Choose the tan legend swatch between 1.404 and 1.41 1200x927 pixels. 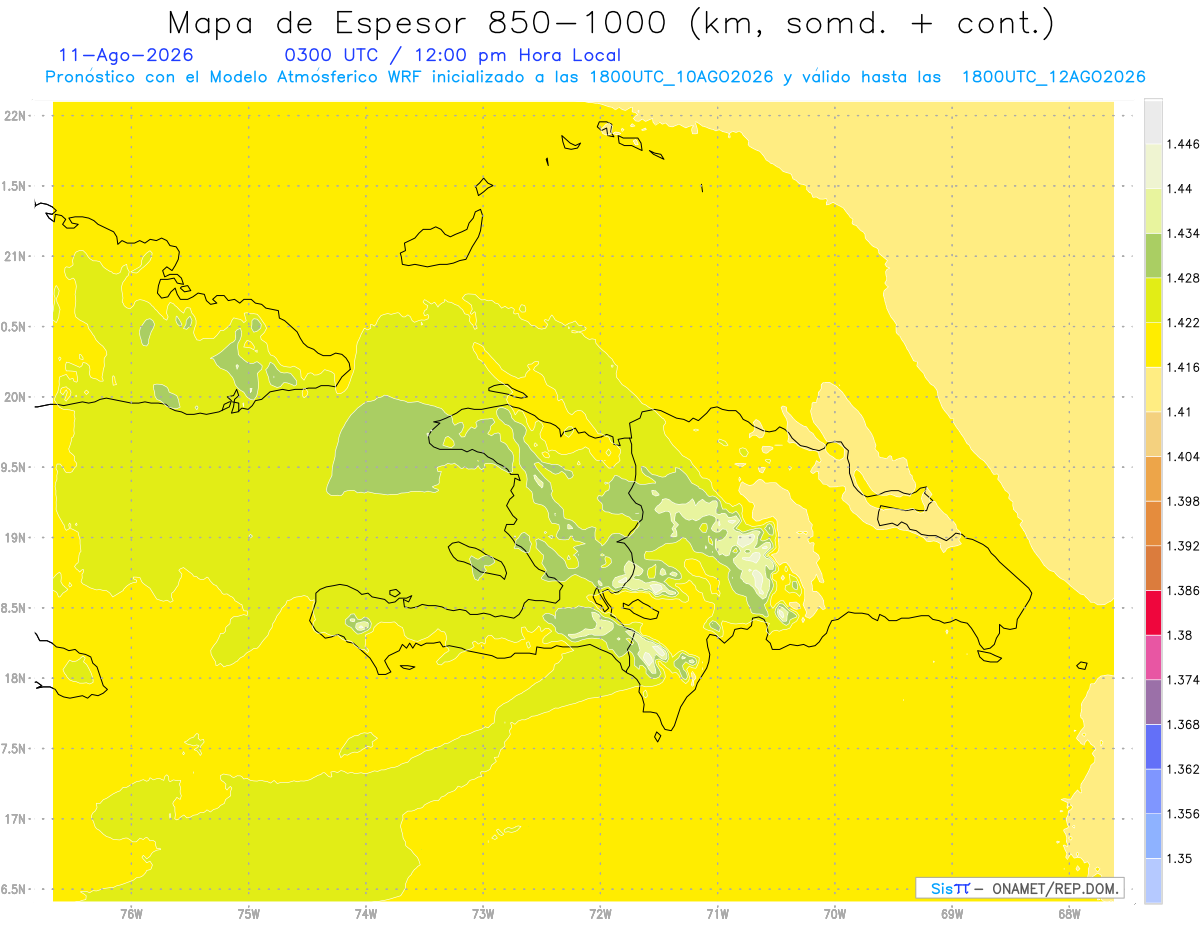click(x=1153, y=434)
